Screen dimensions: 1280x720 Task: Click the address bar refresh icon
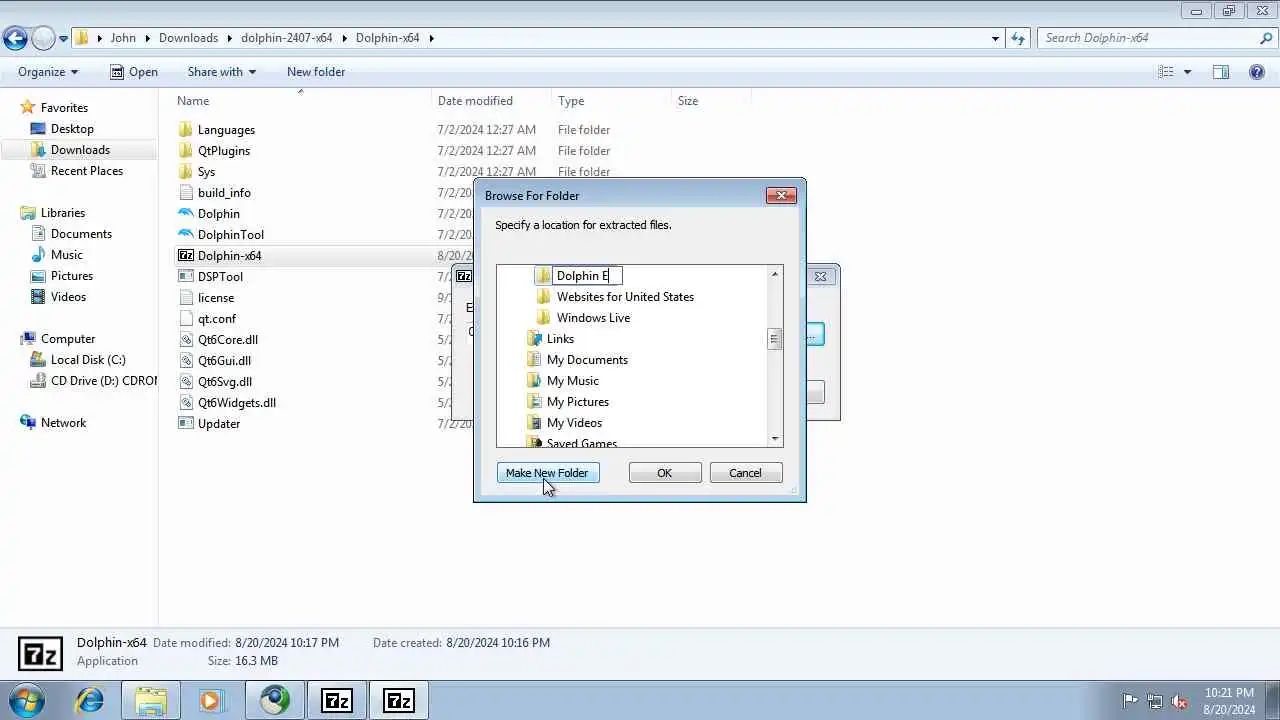[x=1018, y=38]
